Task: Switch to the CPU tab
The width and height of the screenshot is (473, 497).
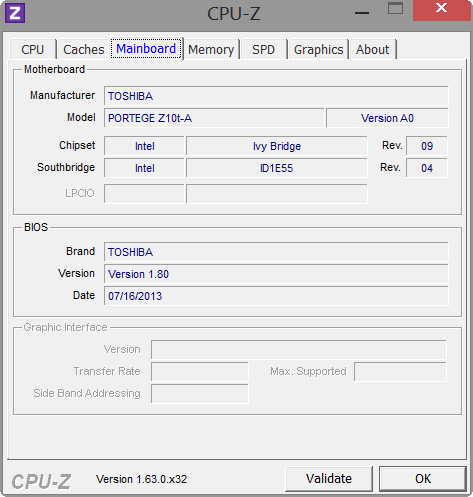Action: coord(32,50)
